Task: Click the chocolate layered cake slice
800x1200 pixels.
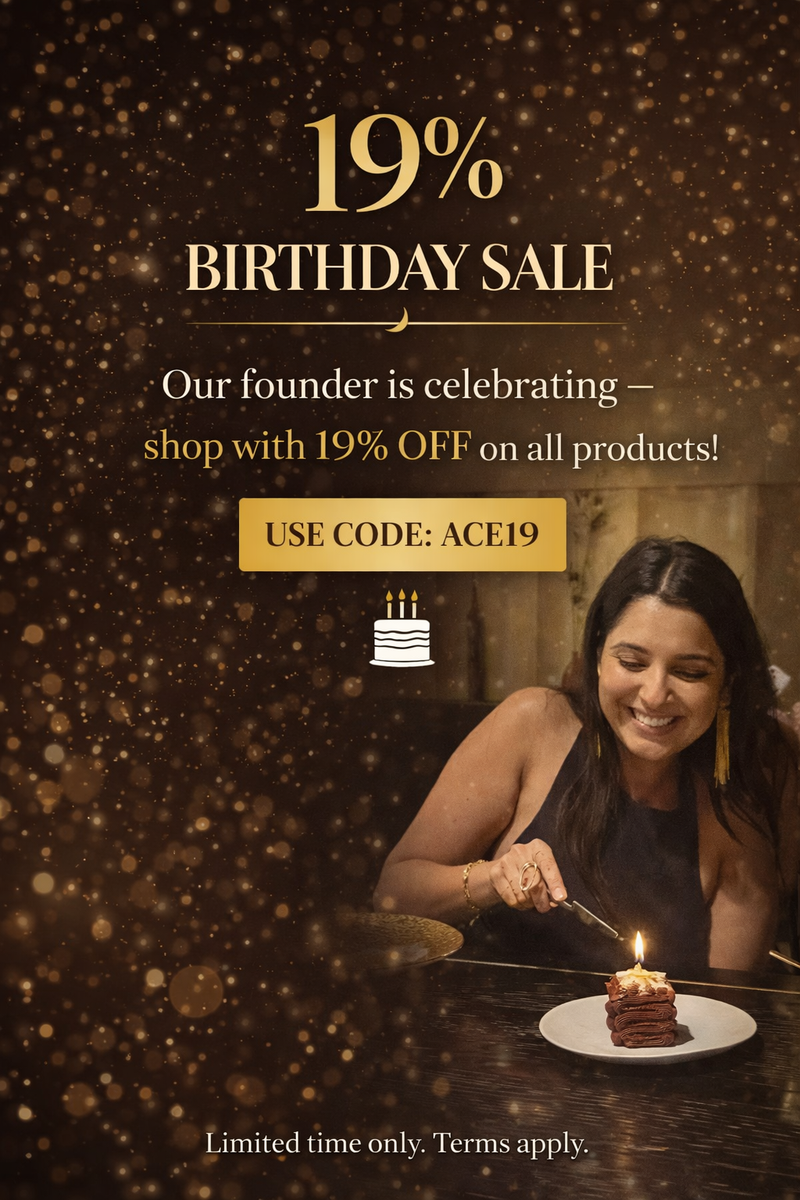Action: 640,1007
